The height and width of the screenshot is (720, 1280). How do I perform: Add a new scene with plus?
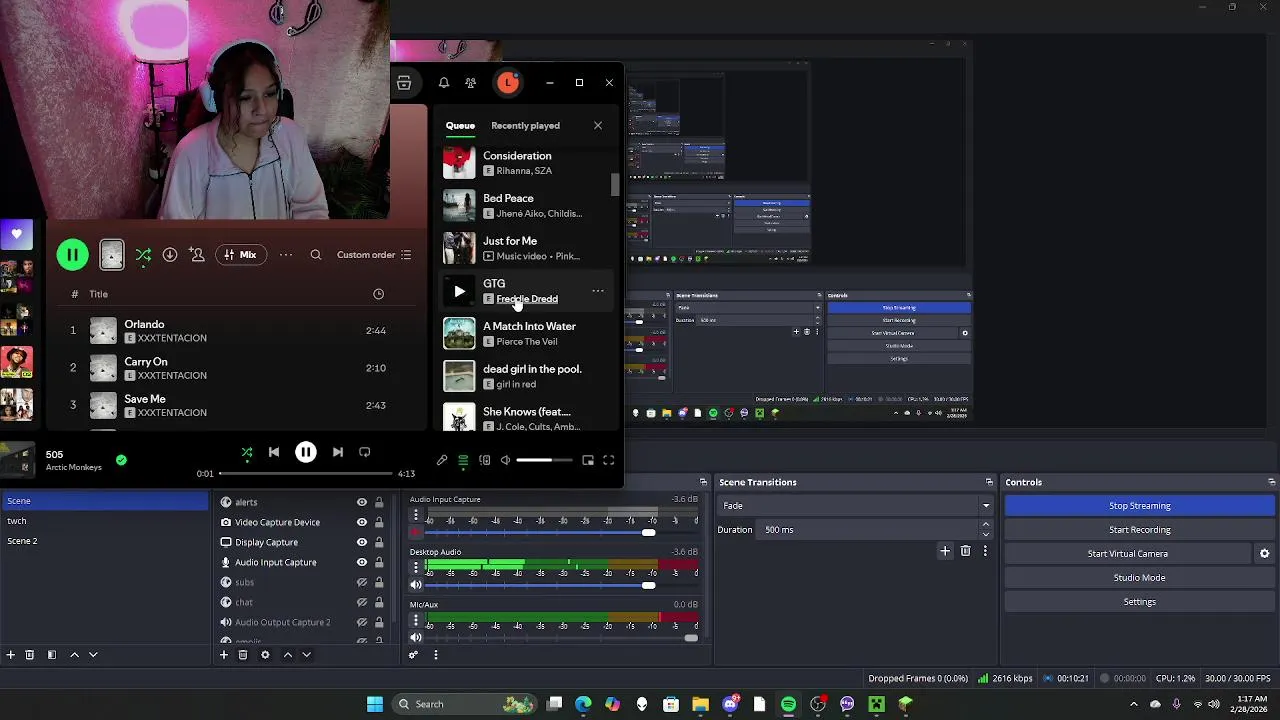(x=11, y=655)
